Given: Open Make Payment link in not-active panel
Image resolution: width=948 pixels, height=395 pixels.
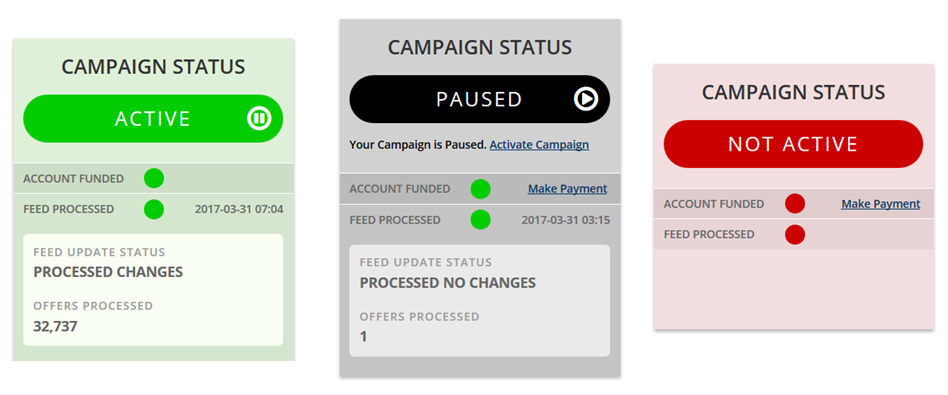Looking at the screenshot, I should click(881, 204).
